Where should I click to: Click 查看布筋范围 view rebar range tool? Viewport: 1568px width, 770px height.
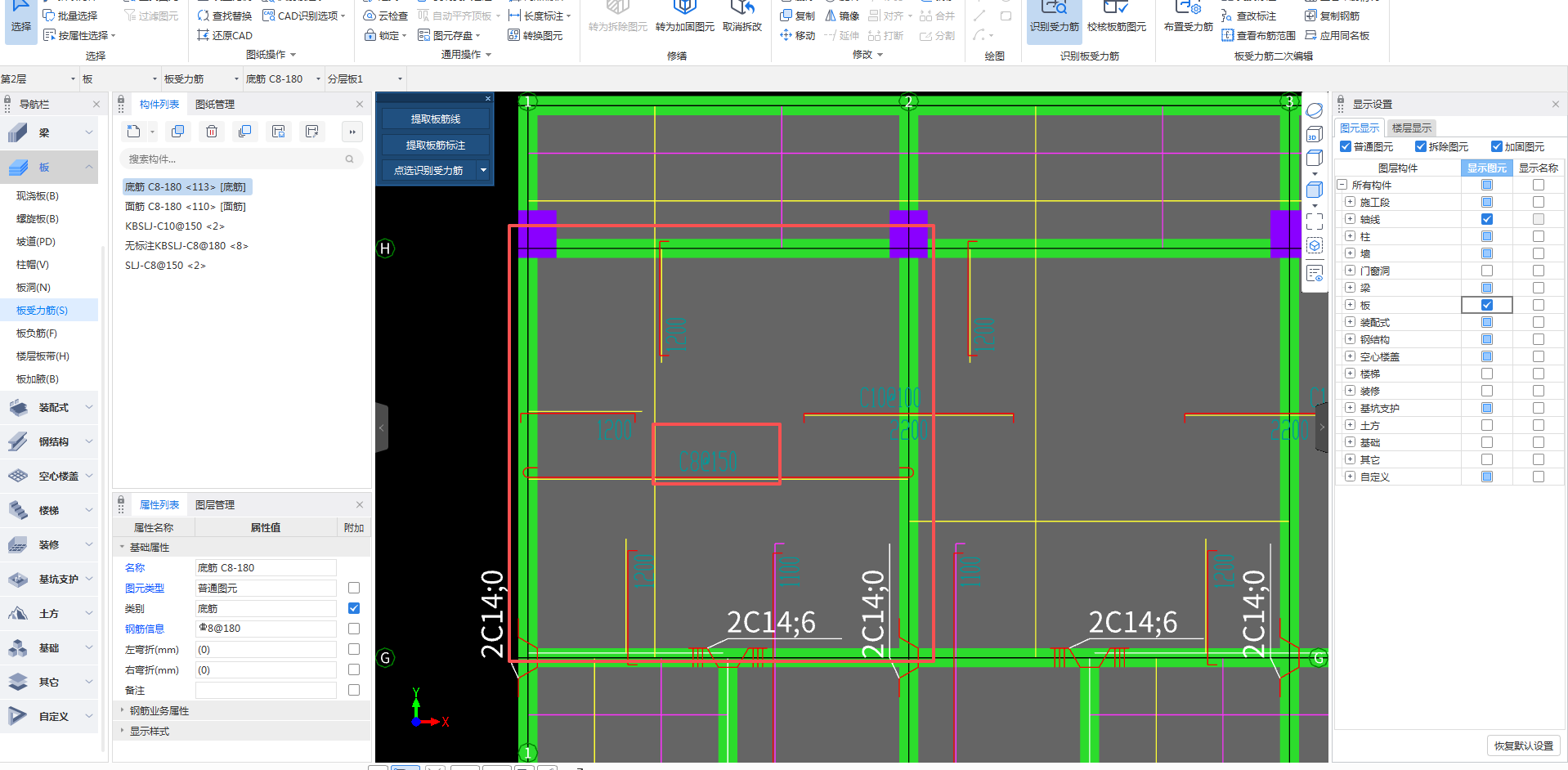pyautogui.click(x=1259, y=35)
